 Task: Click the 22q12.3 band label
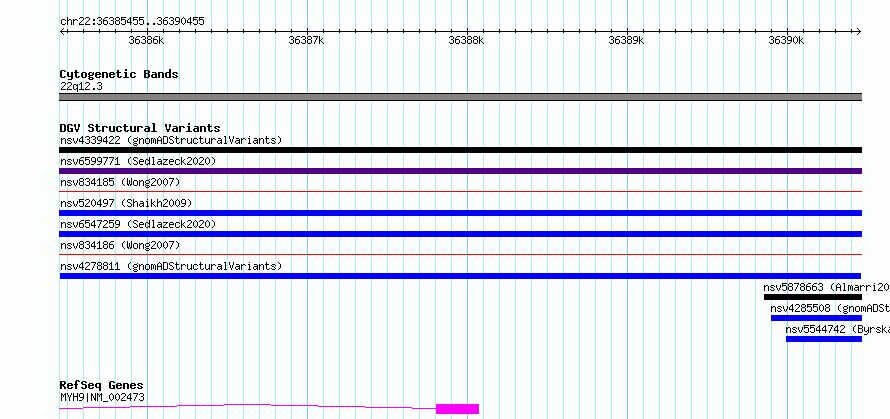pyautogui.click(x=81, y=86)
